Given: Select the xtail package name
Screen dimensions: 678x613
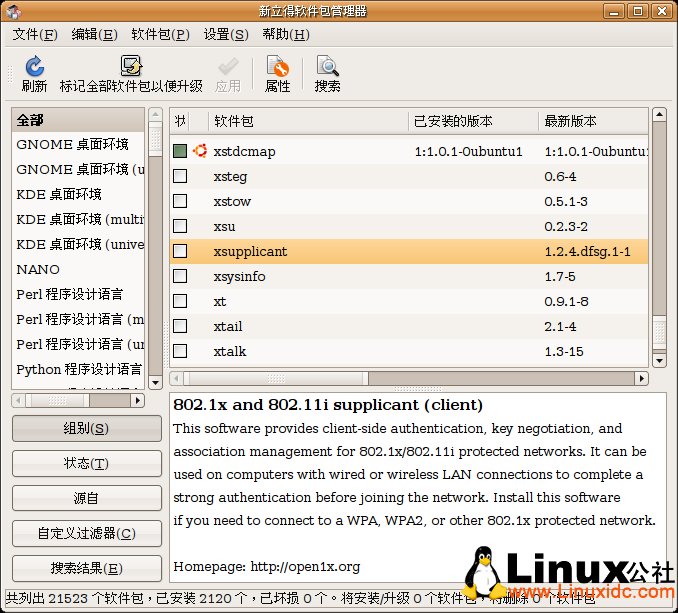Looking at the screenshot, I should tap(227, 326).
